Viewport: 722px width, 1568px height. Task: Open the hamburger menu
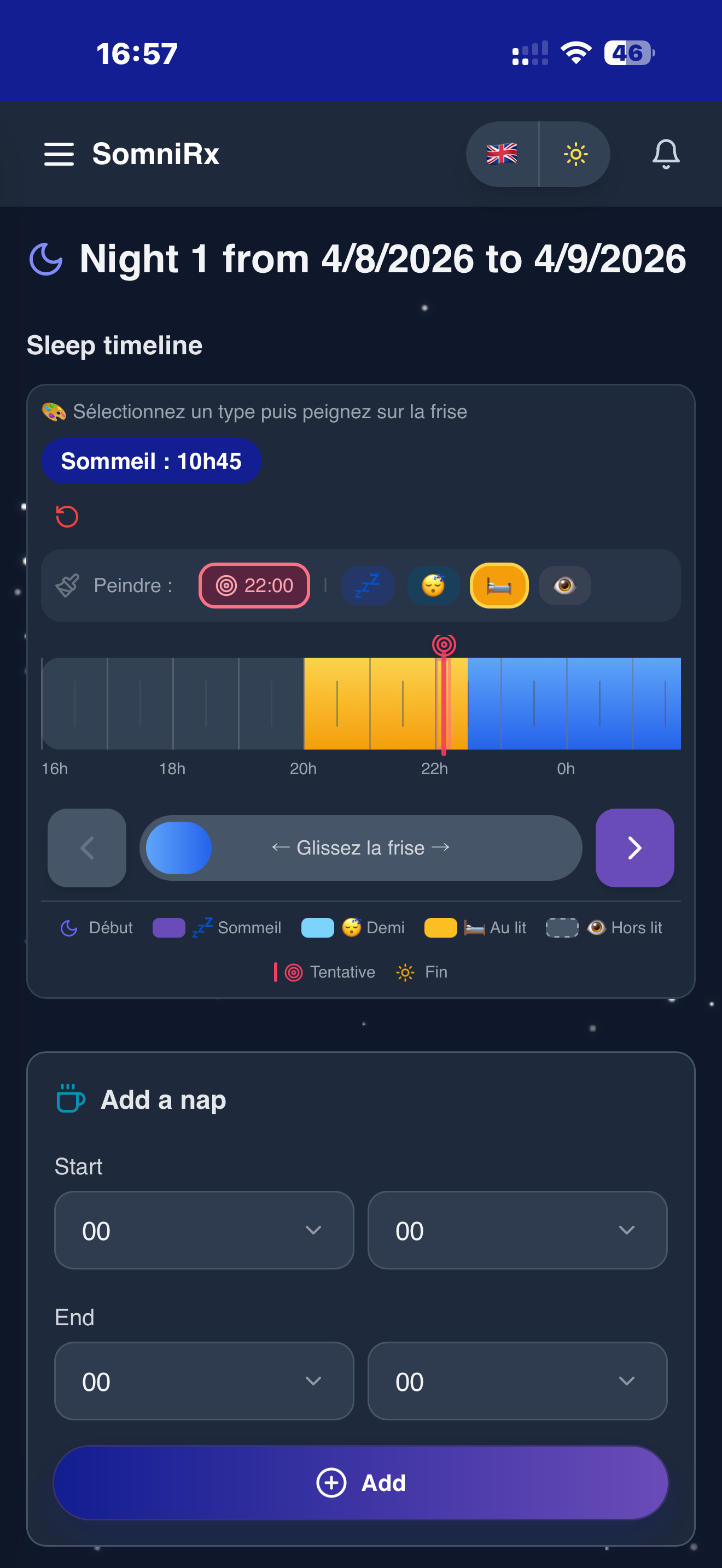pyautogui.click(x=59, y=154)
